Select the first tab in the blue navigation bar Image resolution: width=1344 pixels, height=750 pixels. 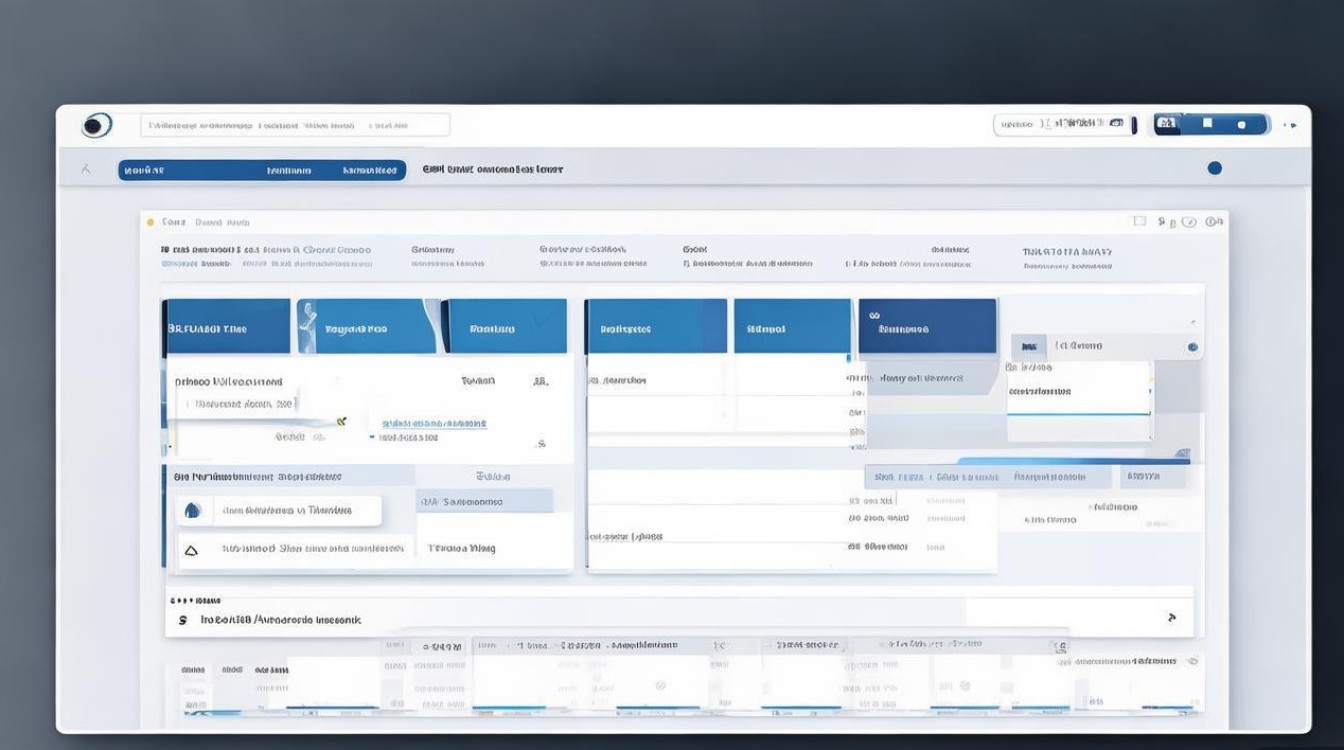[x=144, y=170]
